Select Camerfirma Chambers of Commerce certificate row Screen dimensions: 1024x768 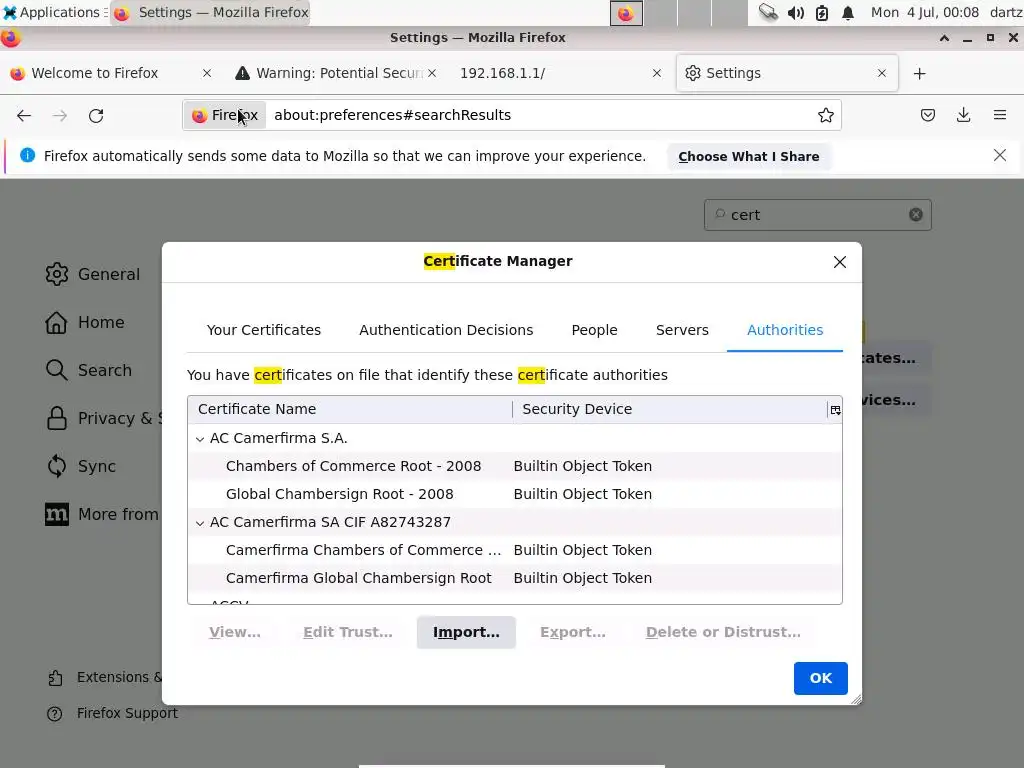(x=515, y=551)
